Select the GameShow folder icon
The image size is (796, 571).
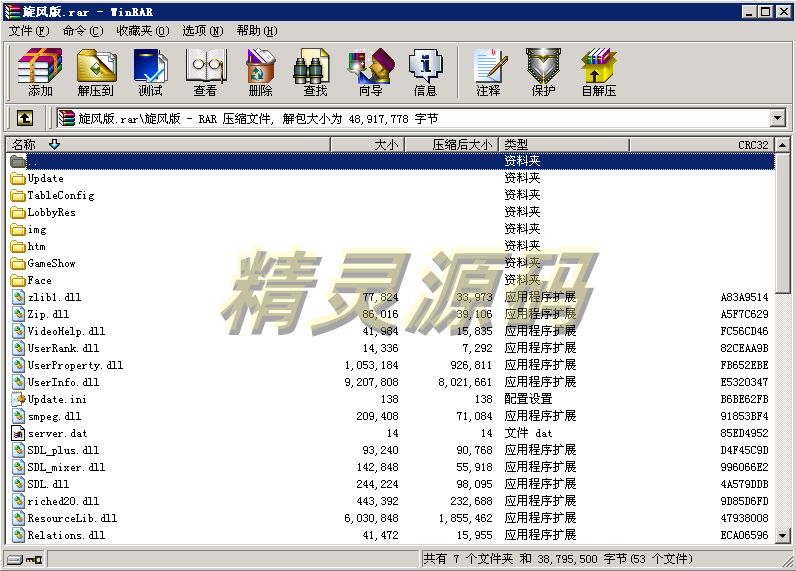[18, 263]
